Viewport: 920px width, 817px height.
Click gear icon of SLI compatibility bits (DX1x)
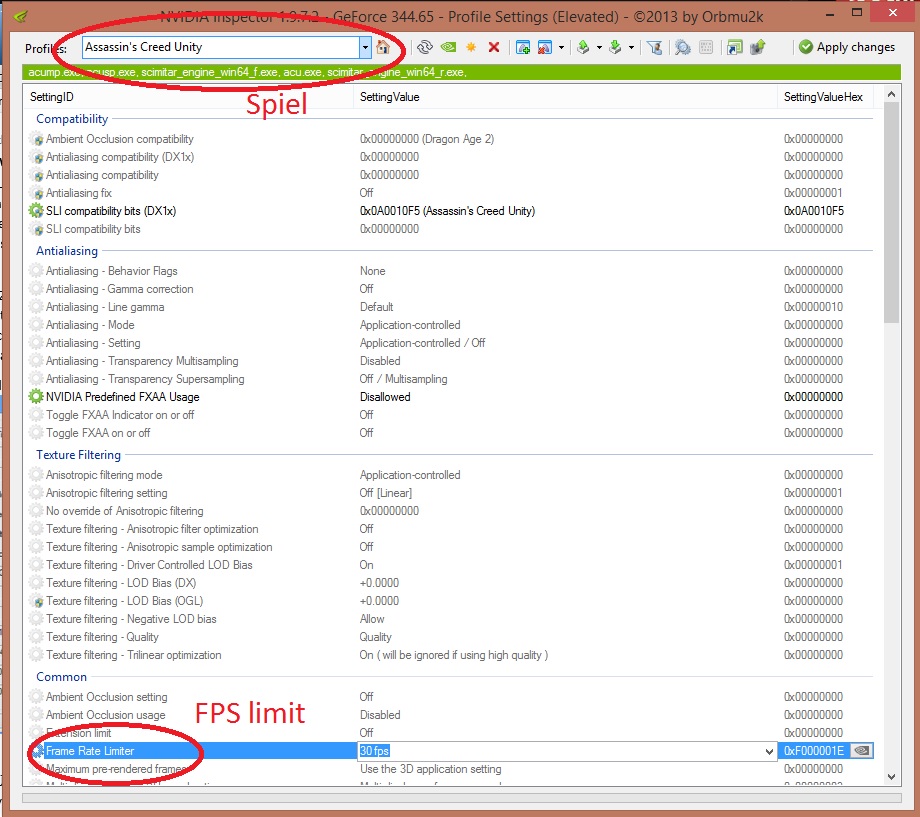tap(36, 211)
